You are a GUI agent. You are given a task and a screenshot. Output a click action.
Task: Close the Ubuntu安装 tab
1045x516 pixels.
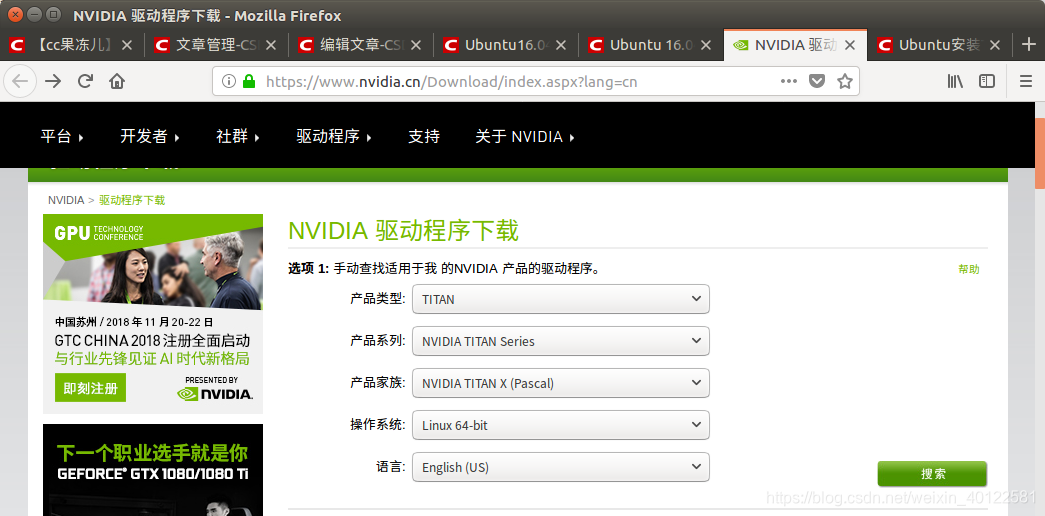(x=994, y=45)
